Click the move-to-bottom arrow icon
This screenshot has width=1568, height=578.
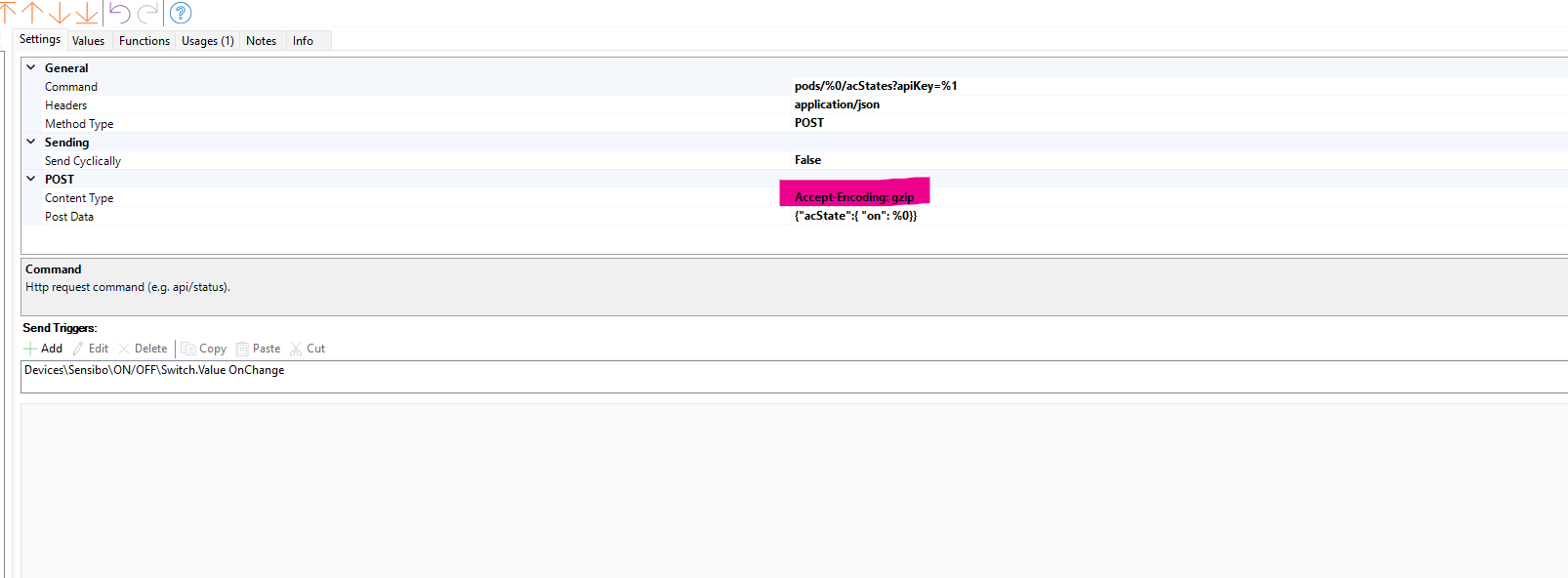(x=87, y=12)
